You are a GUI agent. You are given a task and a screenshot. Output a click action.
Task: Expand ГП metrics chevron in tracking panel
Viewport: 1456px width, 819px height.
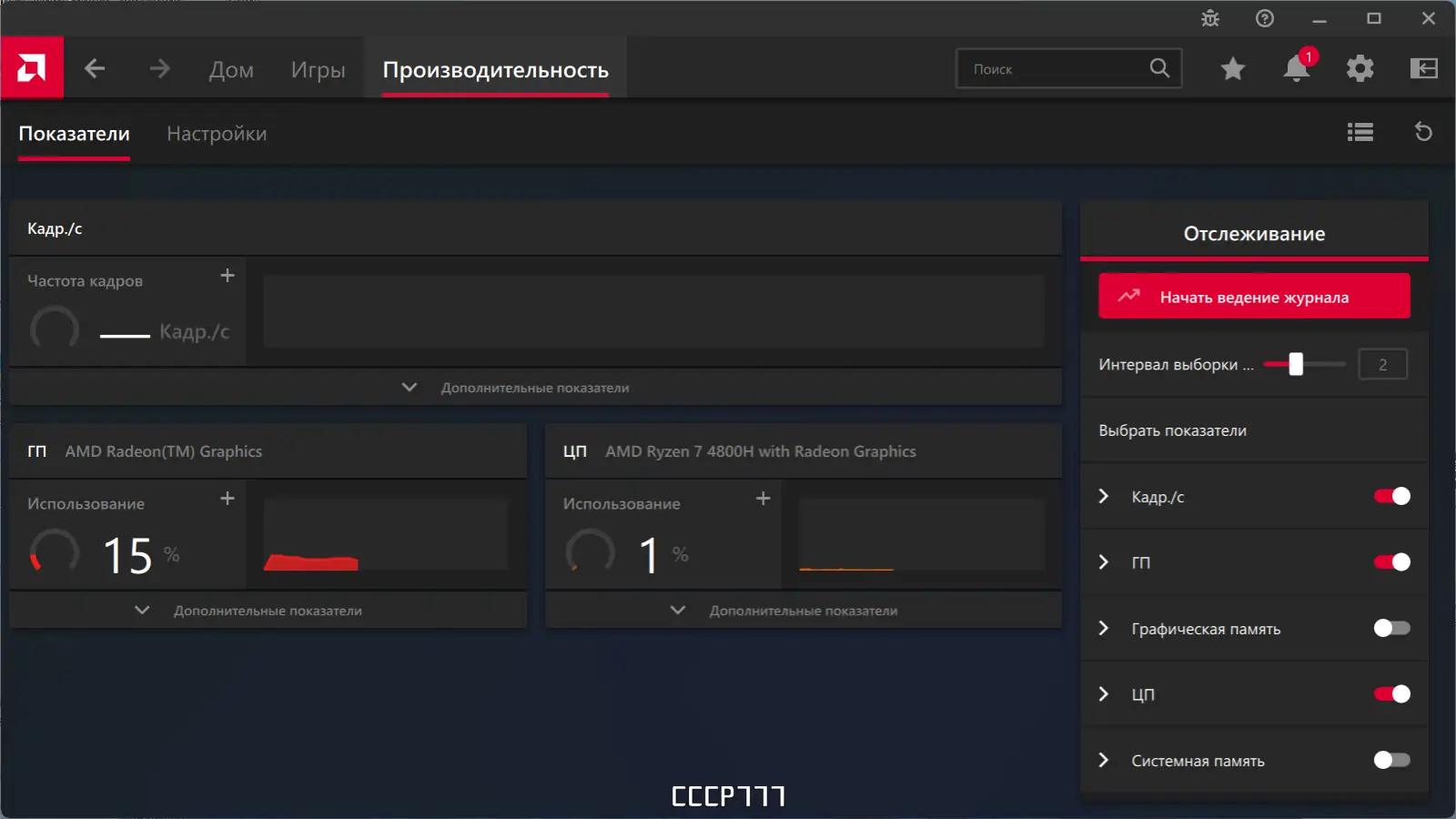point(1104,562)
